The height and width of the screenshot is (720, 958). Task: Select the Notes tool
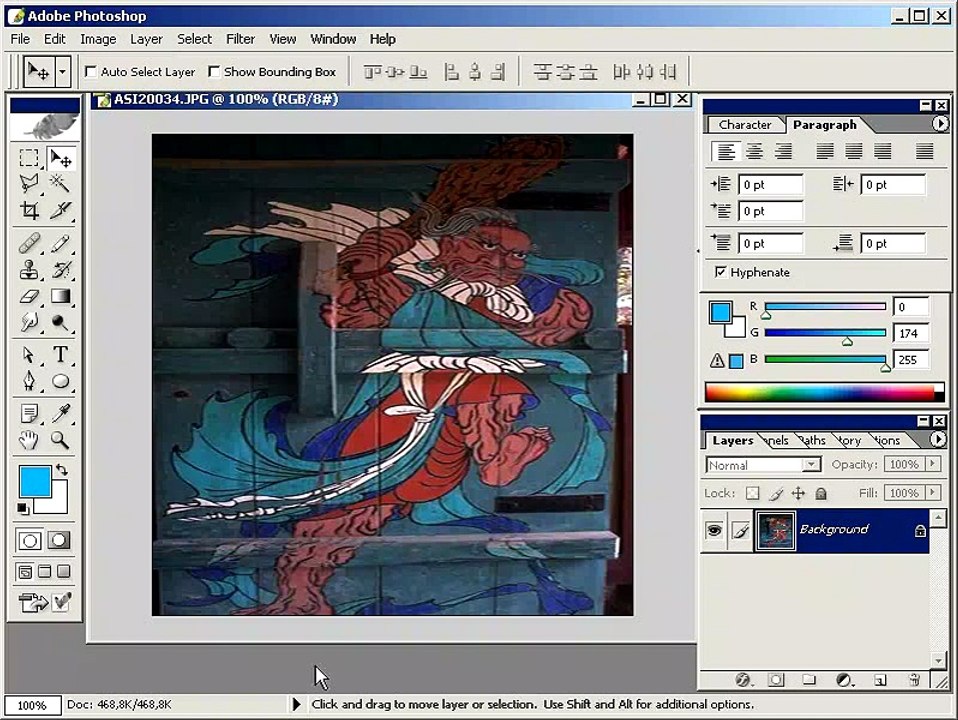tap(29, 414)
